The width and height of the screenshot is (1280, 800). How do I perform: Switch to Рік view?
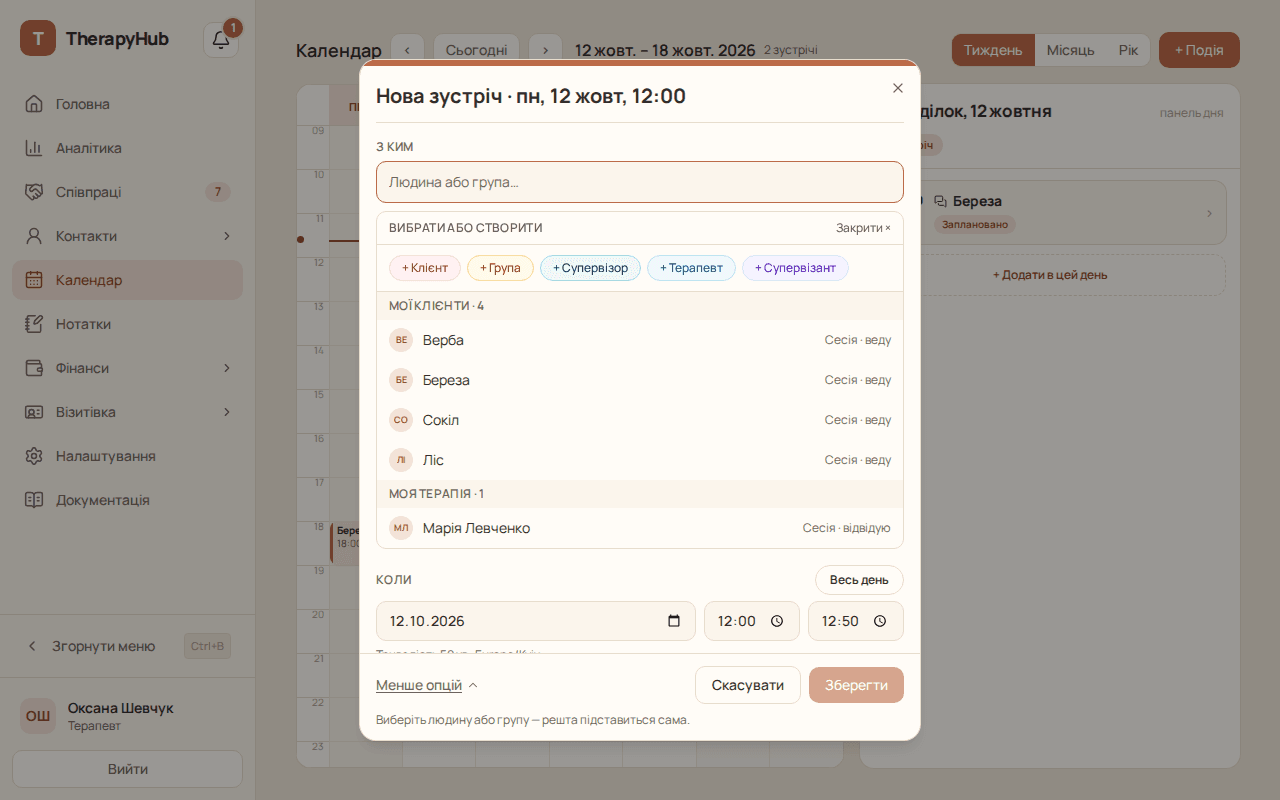pyautogui.click(x=1128, y=50)
